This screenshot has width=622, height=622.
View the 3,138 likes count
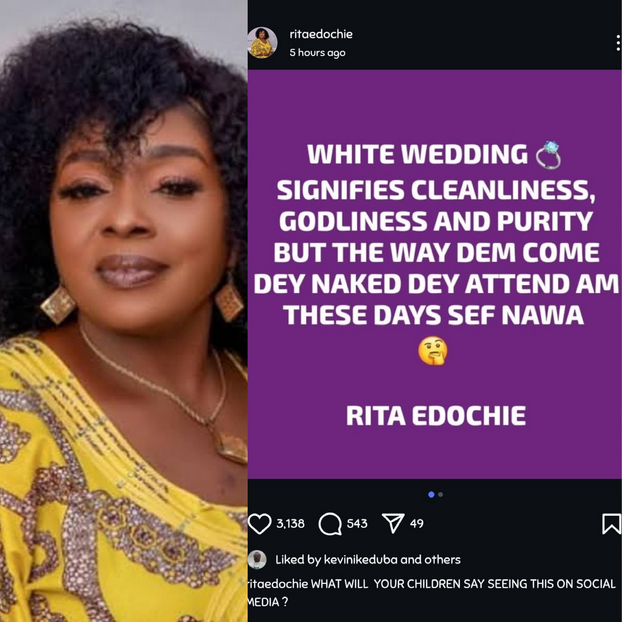(x=291, y=523)
